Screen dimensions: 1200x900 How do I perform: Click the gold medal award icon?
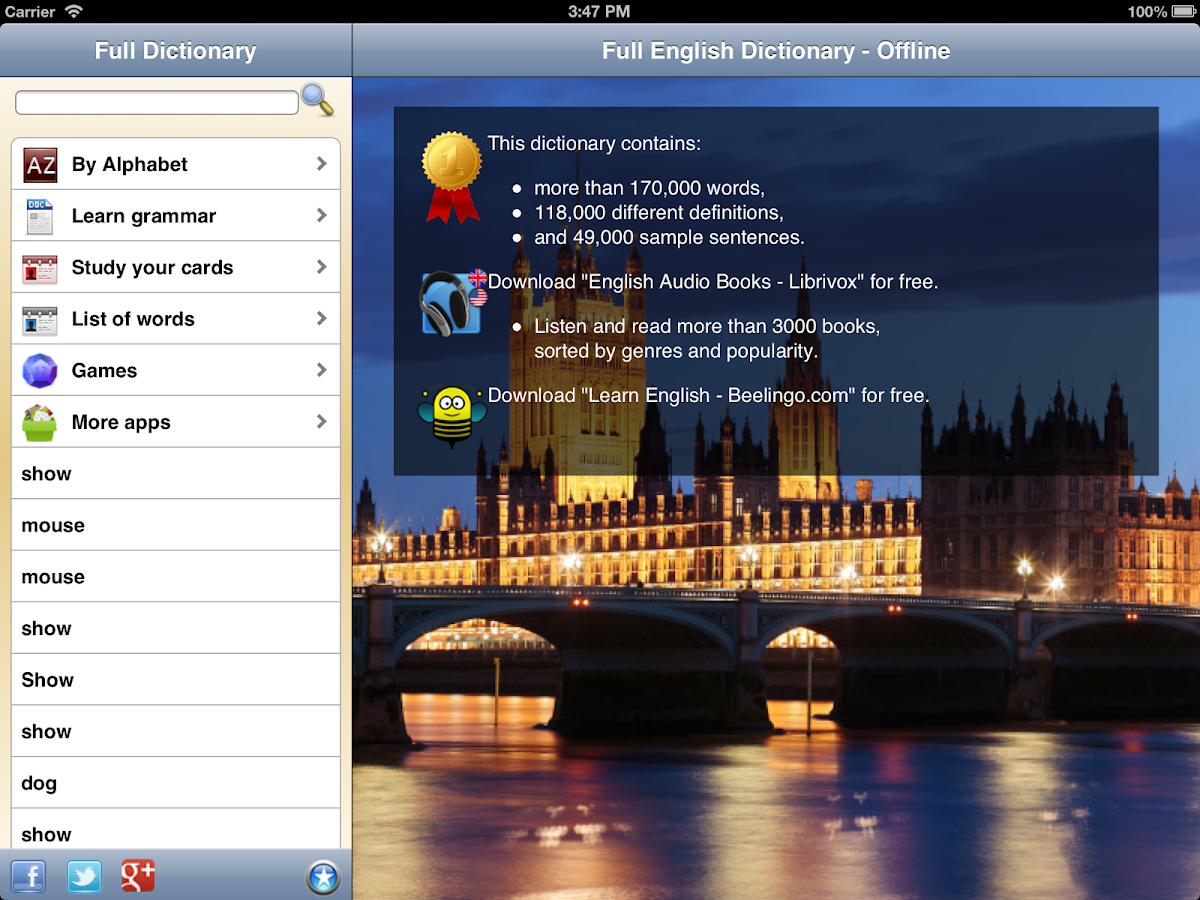pos(450,160)
